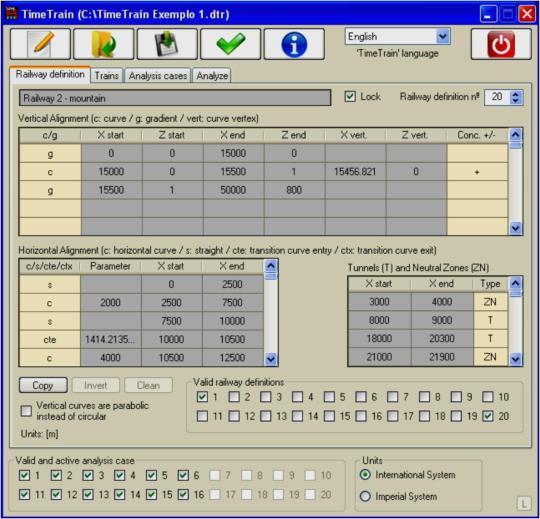Click 'cte' row type cell in horizontal table

(x=50, y=340)
